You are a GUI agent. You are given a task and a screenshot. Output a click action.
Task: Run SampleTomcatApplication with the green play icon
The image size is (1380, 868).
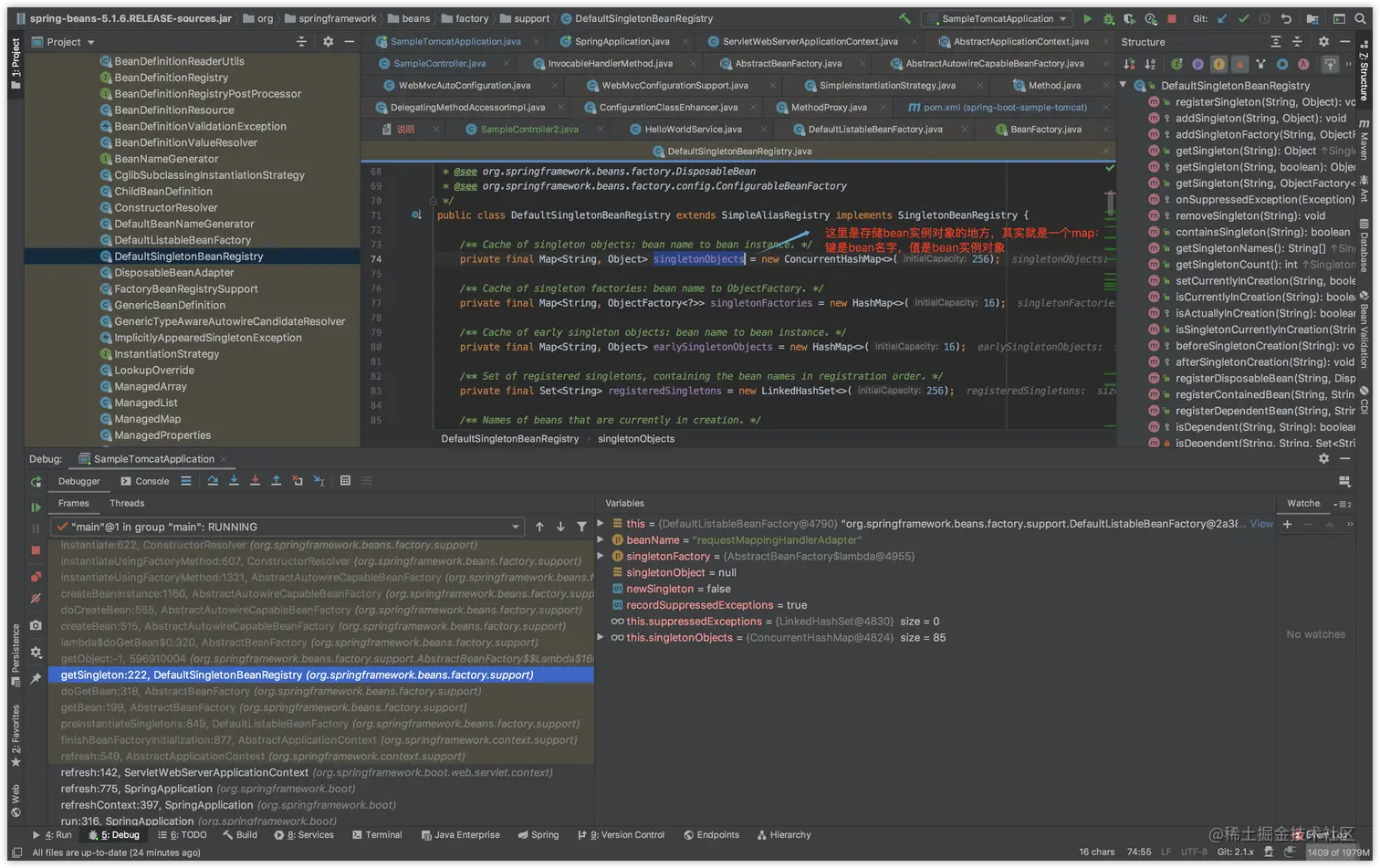(x=1087, y=18)
